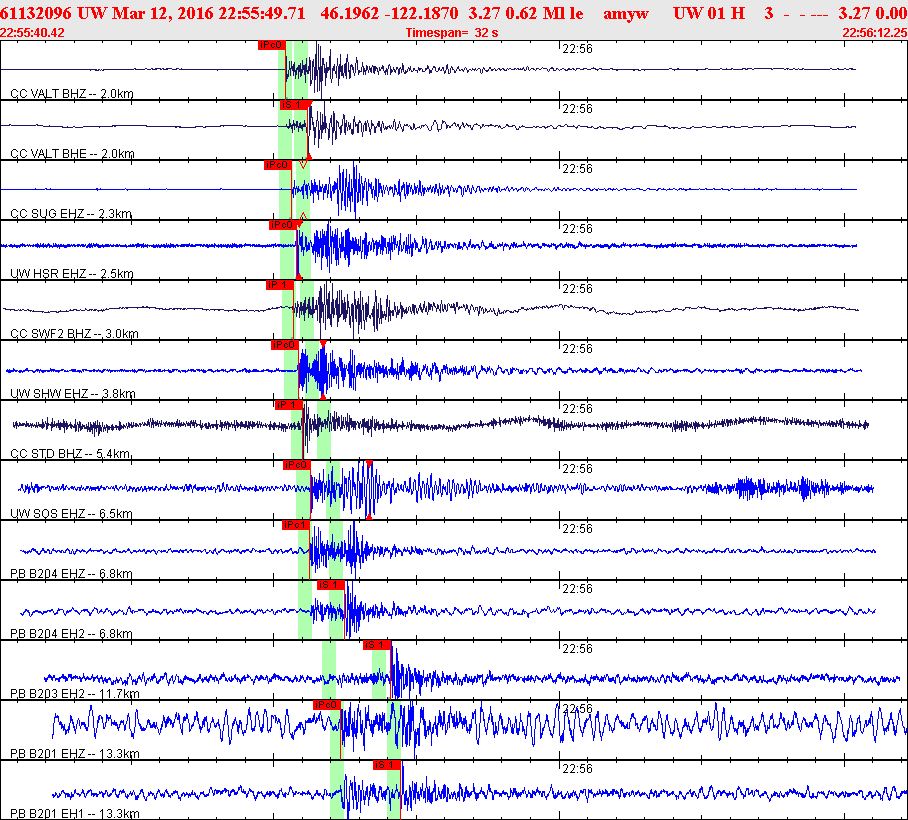Click the red amplitude triangle atop UW SHW trace

point(323,344)
